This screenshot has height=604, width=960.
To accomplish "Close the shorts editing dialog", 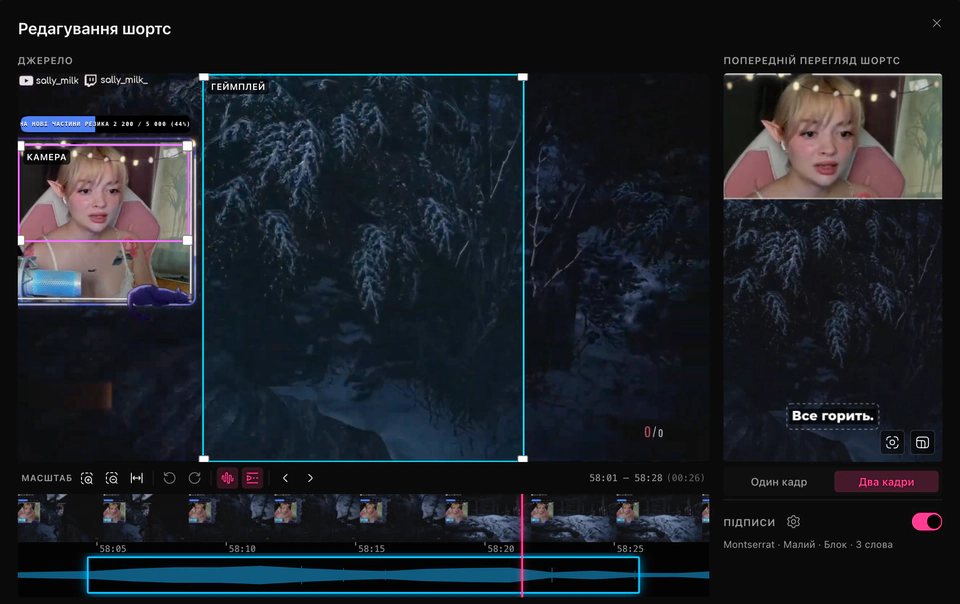I will tap(937, 23).
